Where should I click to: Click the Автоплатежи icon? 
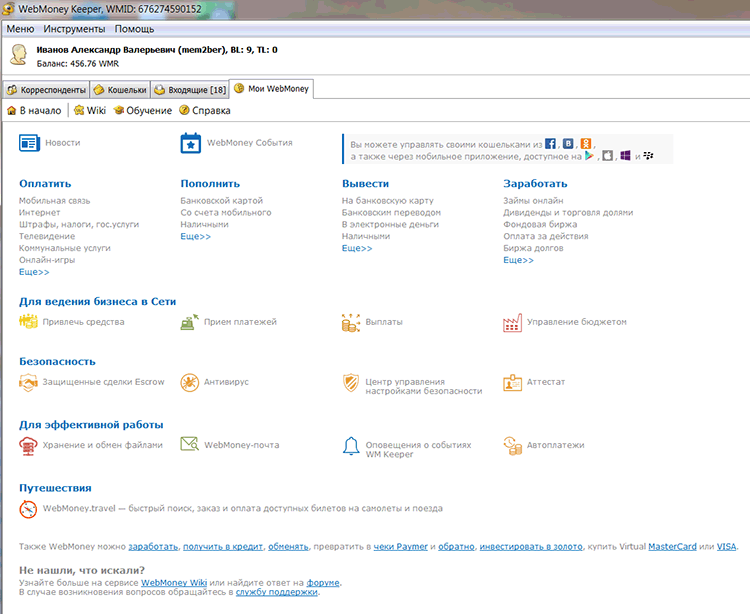tap(512, 446)
